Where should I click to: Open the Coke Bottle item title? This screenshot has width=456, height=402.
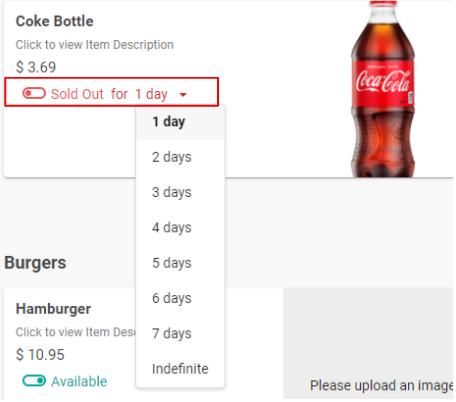tap(55, 21)
